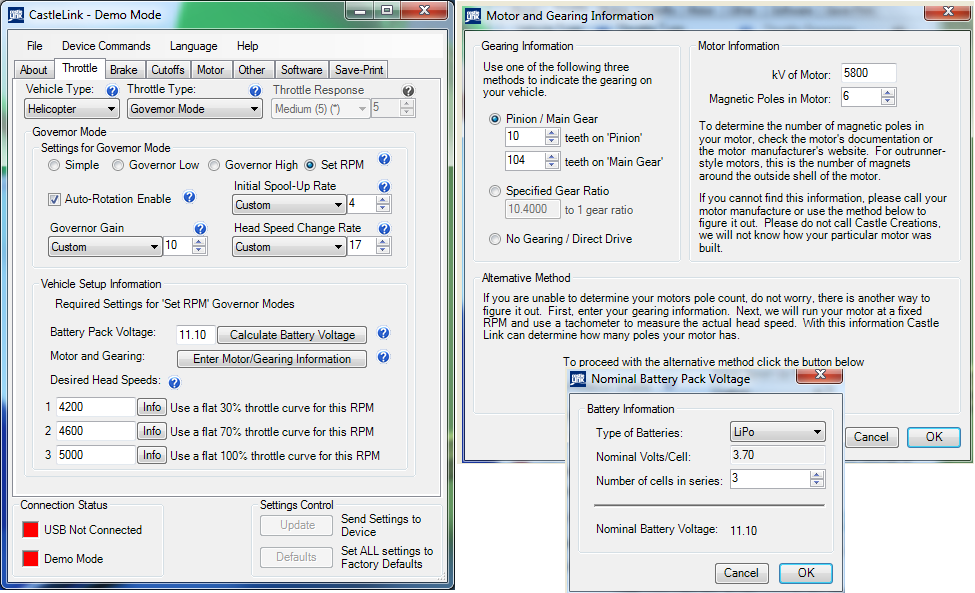Open the Language menu
Screen dimensions: 975x593
[x=193, y=46]
